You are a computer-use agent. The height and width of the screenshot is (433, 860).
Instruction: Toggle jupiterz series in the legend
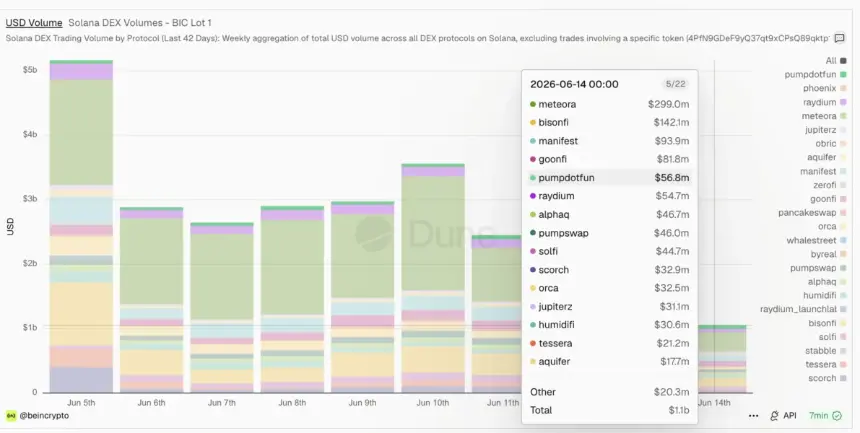coord(825,130)
